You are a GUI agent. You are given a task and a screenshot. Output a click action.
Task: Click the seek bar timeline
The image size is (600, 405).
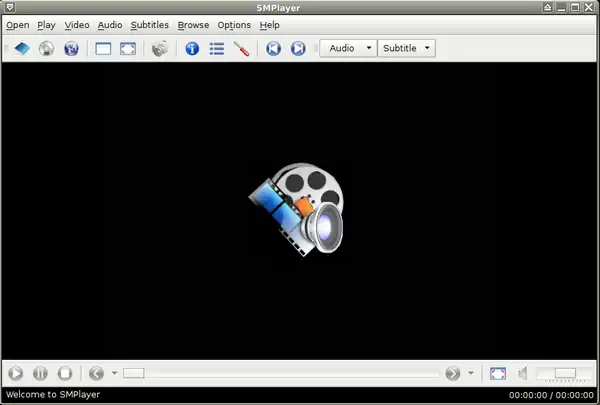pos(280,373)
